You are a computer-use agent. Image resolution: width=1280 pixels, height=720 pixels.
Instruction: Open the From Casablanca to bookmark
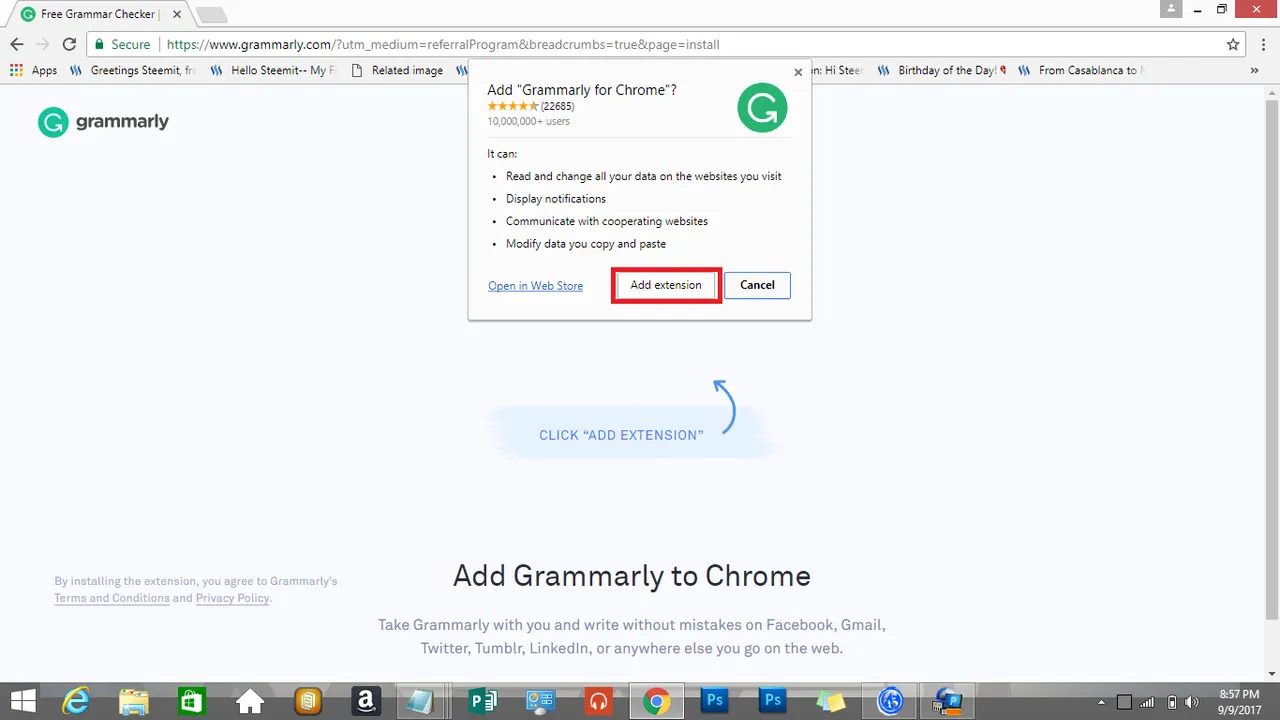point(1081,71)
